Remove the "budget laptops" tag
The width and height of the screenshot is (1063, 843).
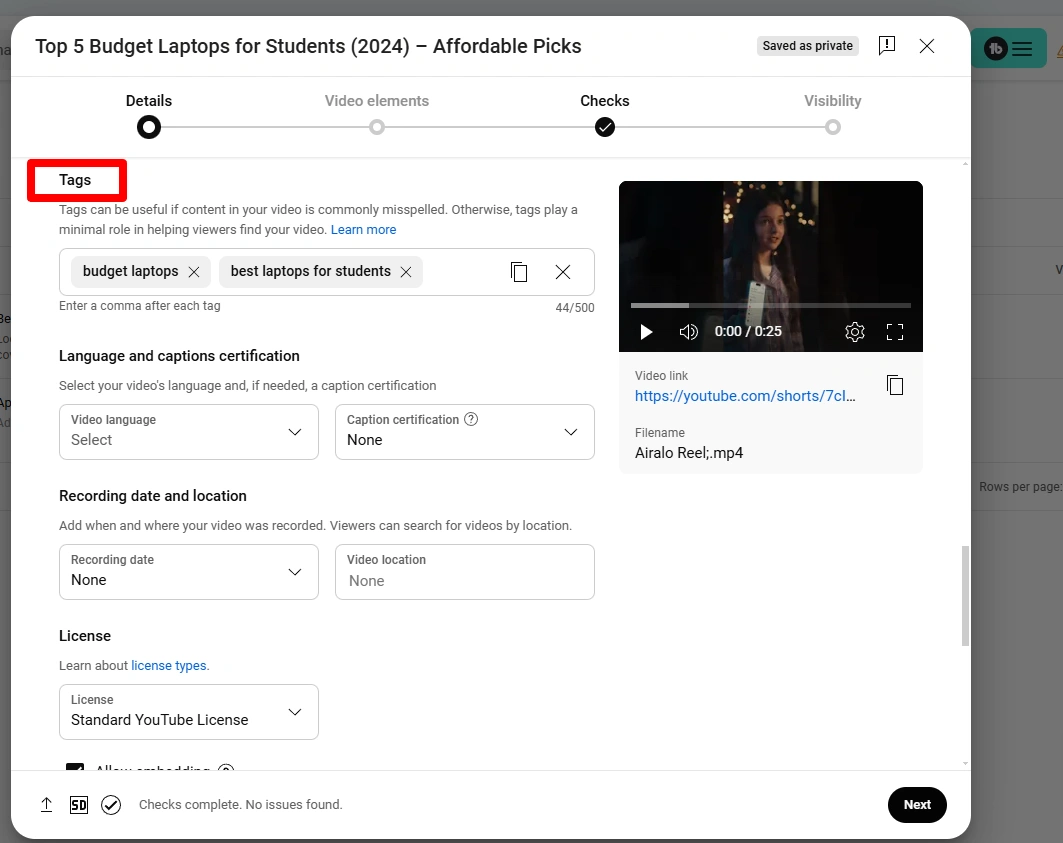[x=194, y=272]
